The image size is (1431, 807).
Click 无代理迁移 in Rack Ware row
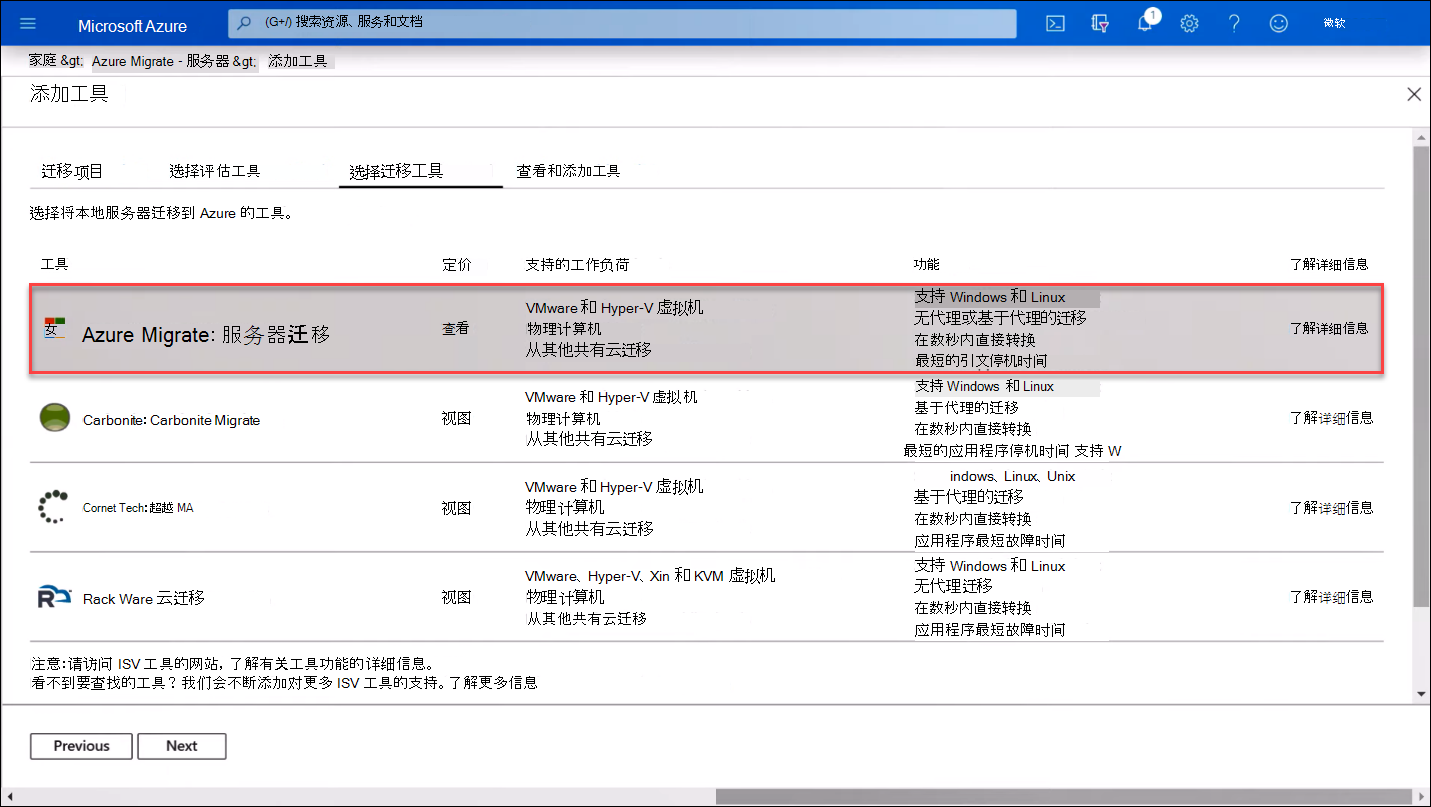953,586
